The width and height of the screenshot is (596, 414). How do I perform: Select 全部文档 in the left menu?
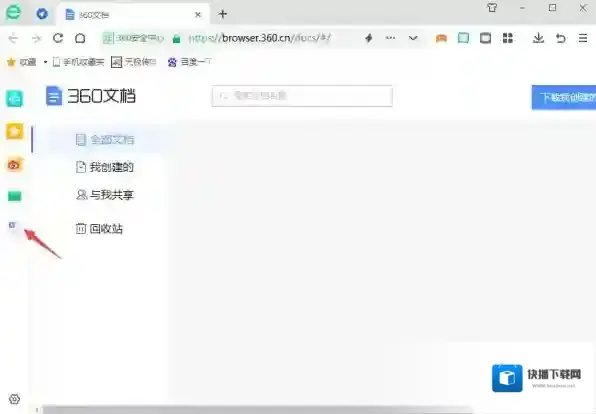click(105, 140)
